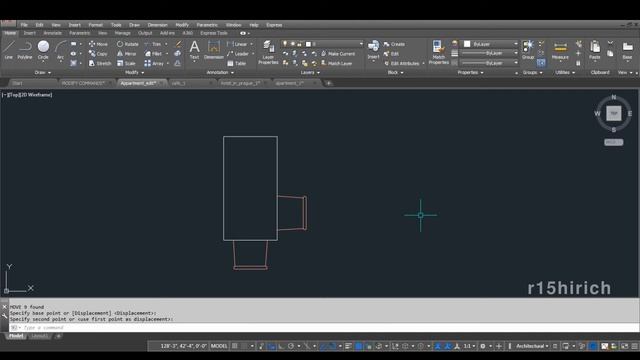Expand the Properties panel
Viewport: 640px width, 360px height.
click(470, 73)
